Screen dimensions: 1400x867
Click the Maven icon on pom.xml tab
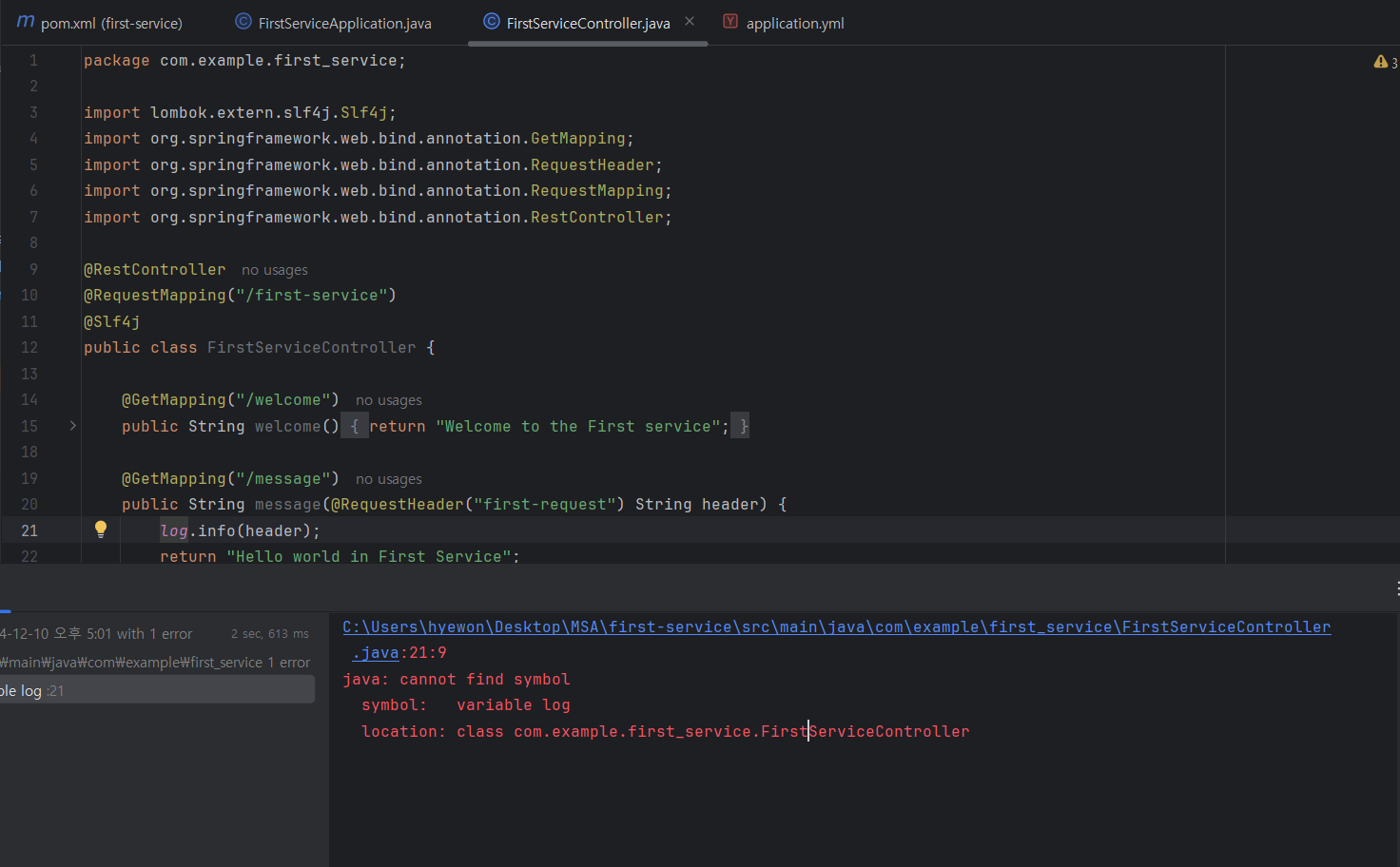point(26,22)
